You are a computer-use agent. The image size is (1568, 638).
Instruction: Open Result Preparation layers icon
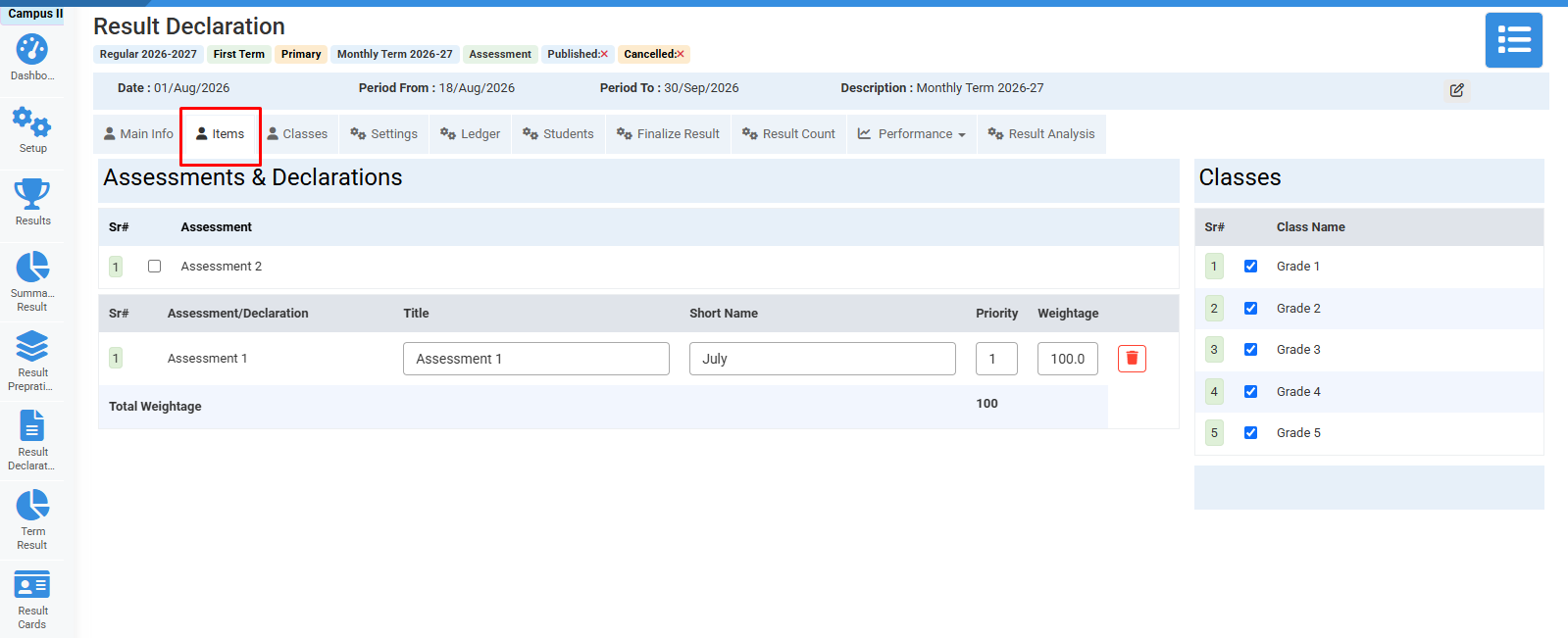click(32, 346)
